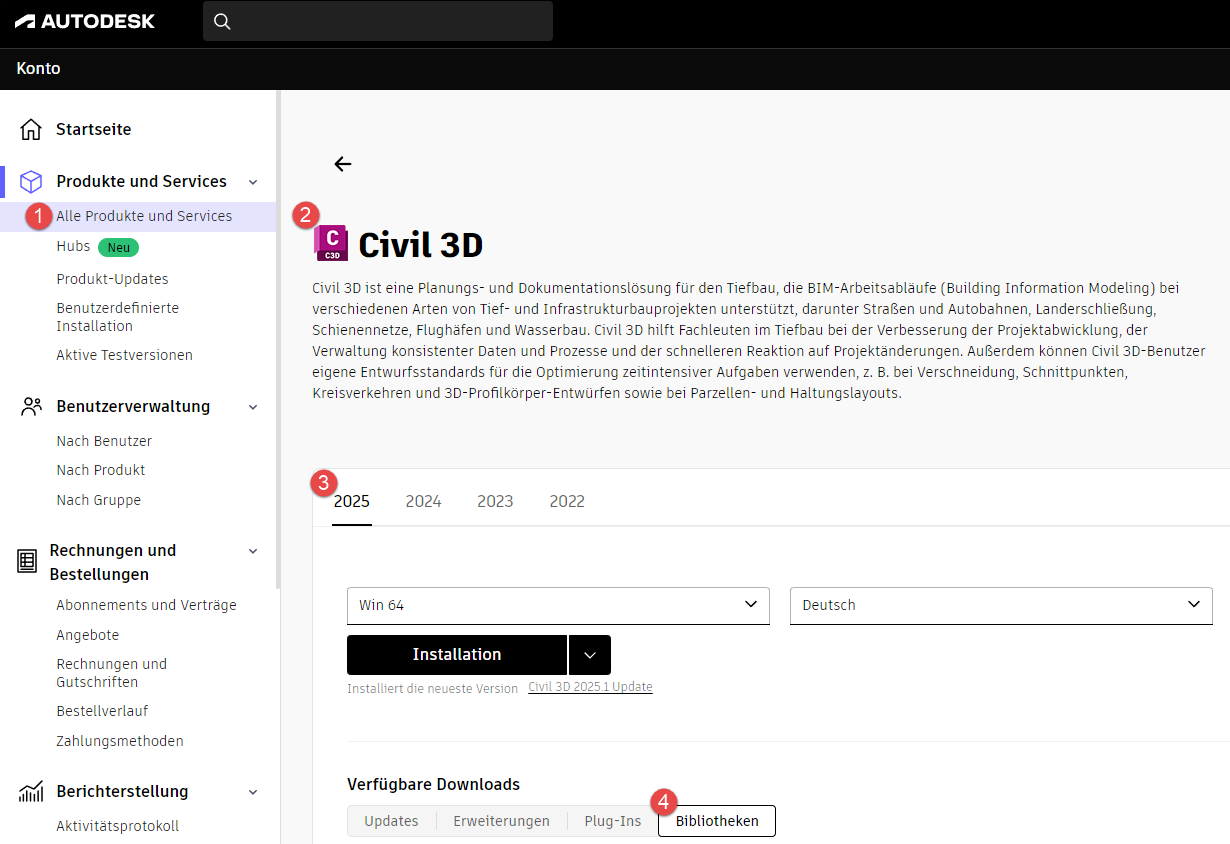
Task: Click the Berichterstellung chart icon
Action: pos(31,791)
